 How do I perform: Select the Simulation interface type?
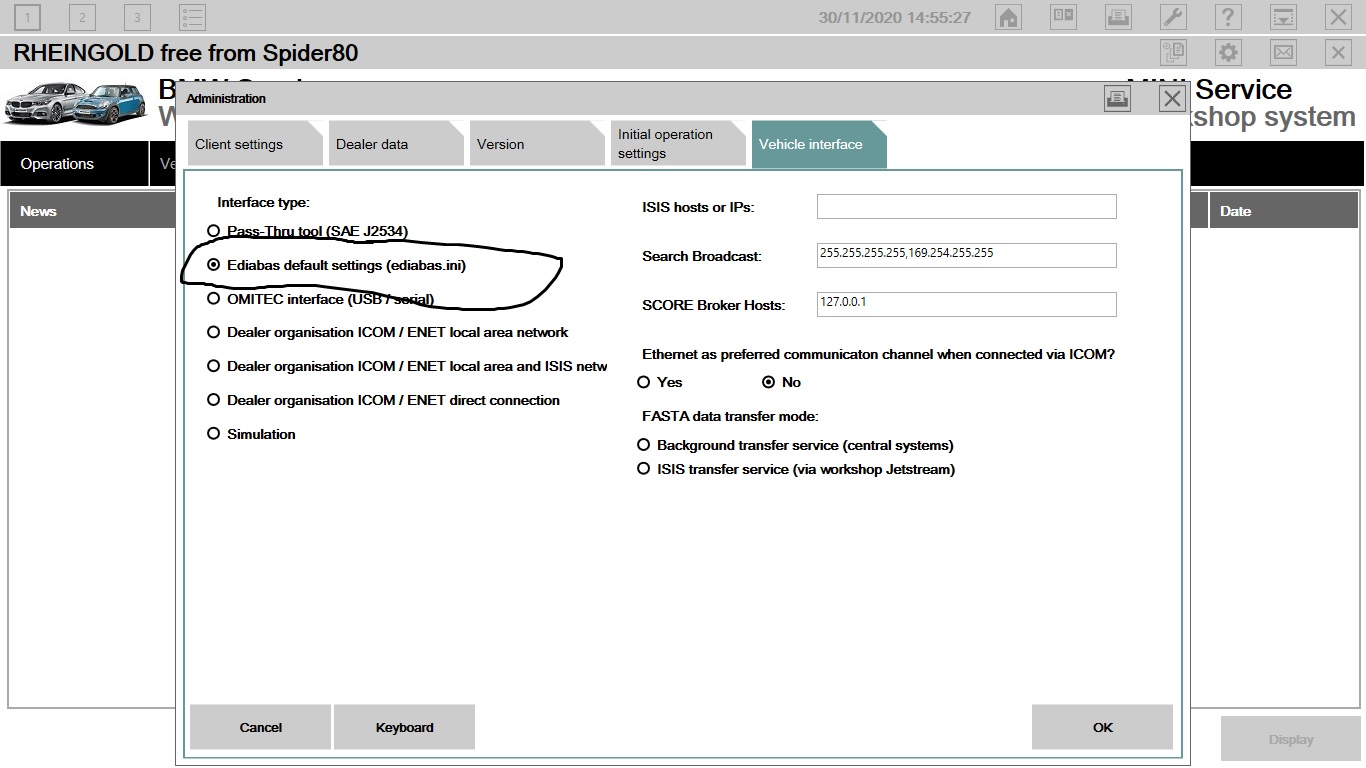point(252,434)
